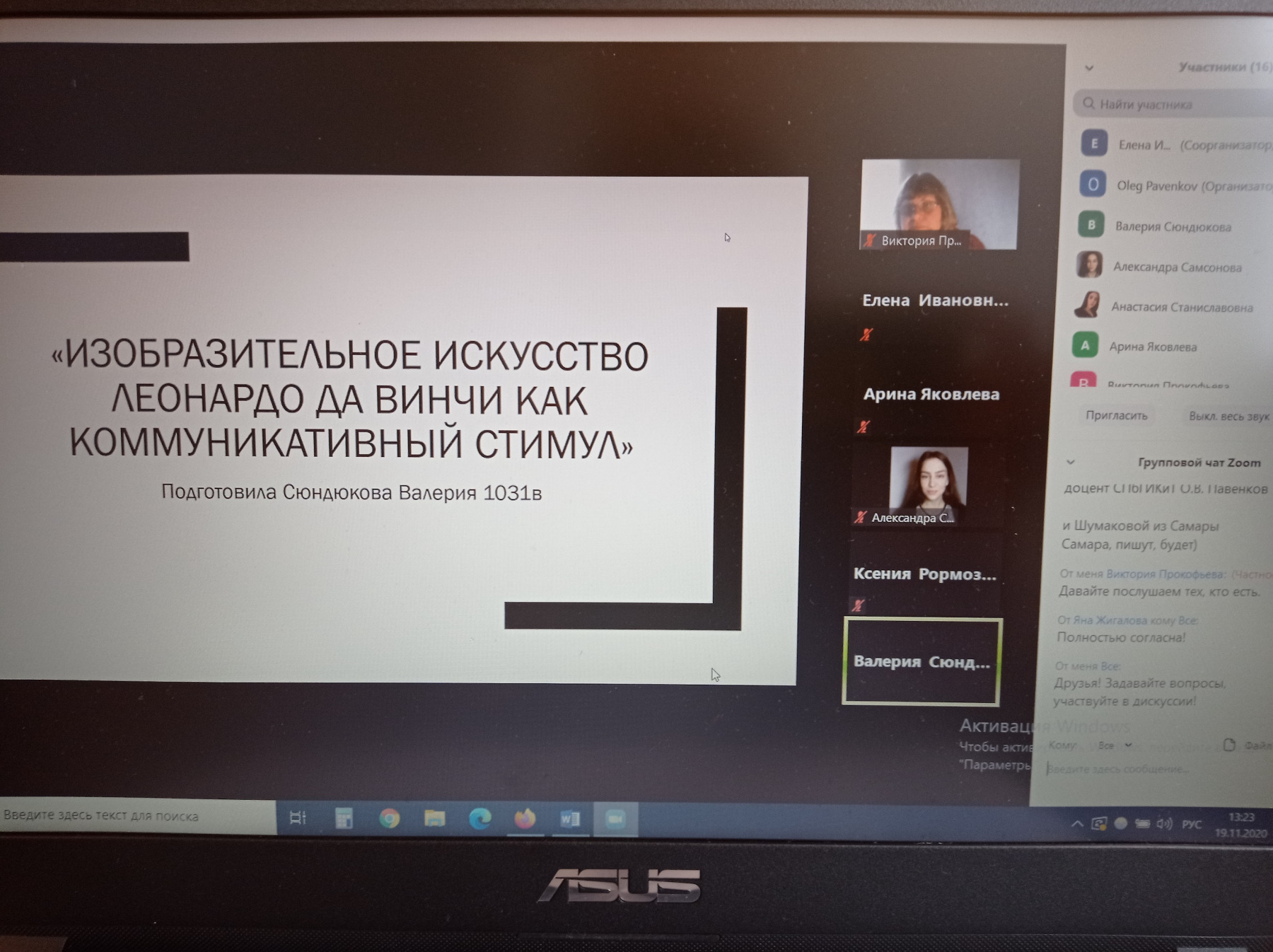Click the Zoom app icon on the taskbar
This screenshot has width=1273, height=952.
click(615, 819)
